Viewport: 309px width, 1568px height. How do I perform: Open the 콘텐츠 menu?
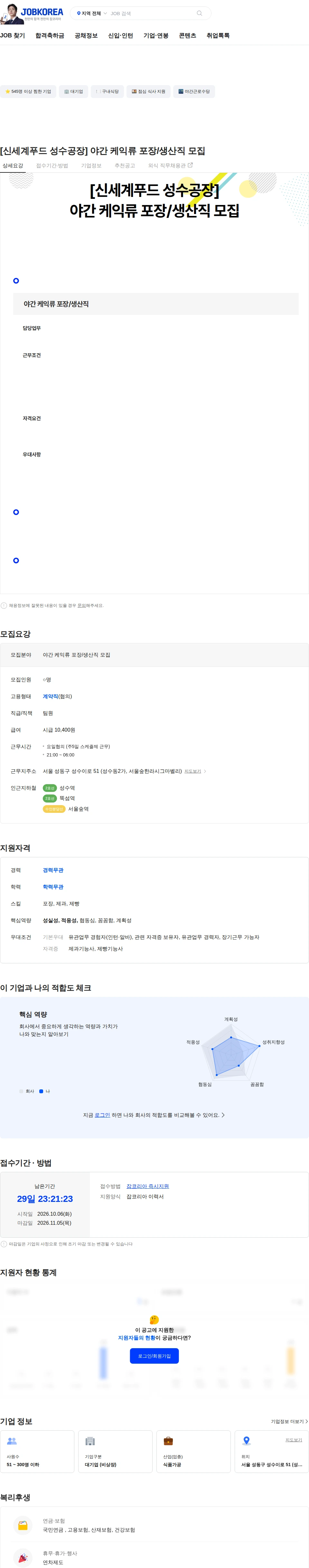pos(187,36)
